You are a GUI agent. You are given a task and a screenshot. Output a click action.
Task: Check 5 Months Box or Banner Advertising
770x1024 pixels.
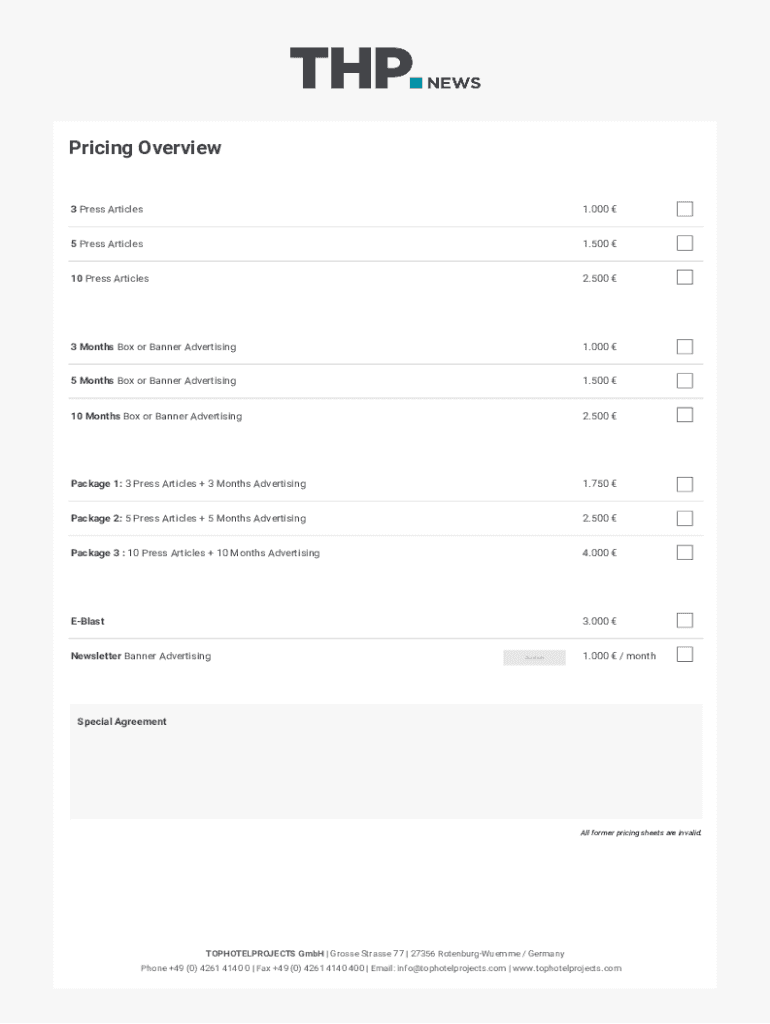coord(685,381)
